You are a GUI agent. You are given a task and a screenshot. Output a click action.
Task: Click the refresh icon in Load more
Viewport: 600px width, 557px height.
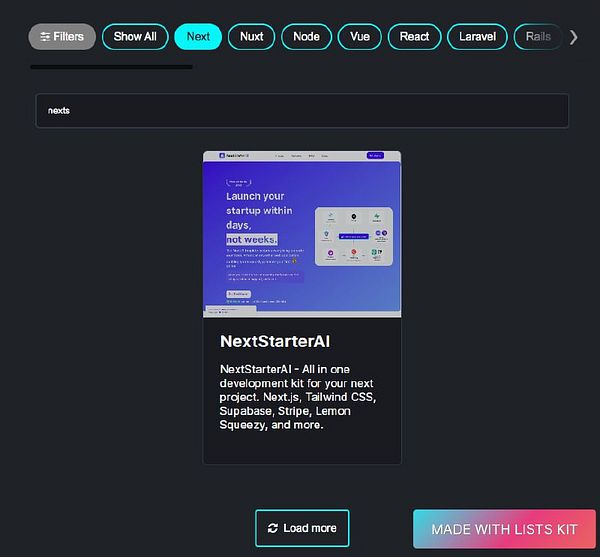click(x=273, y=528)
